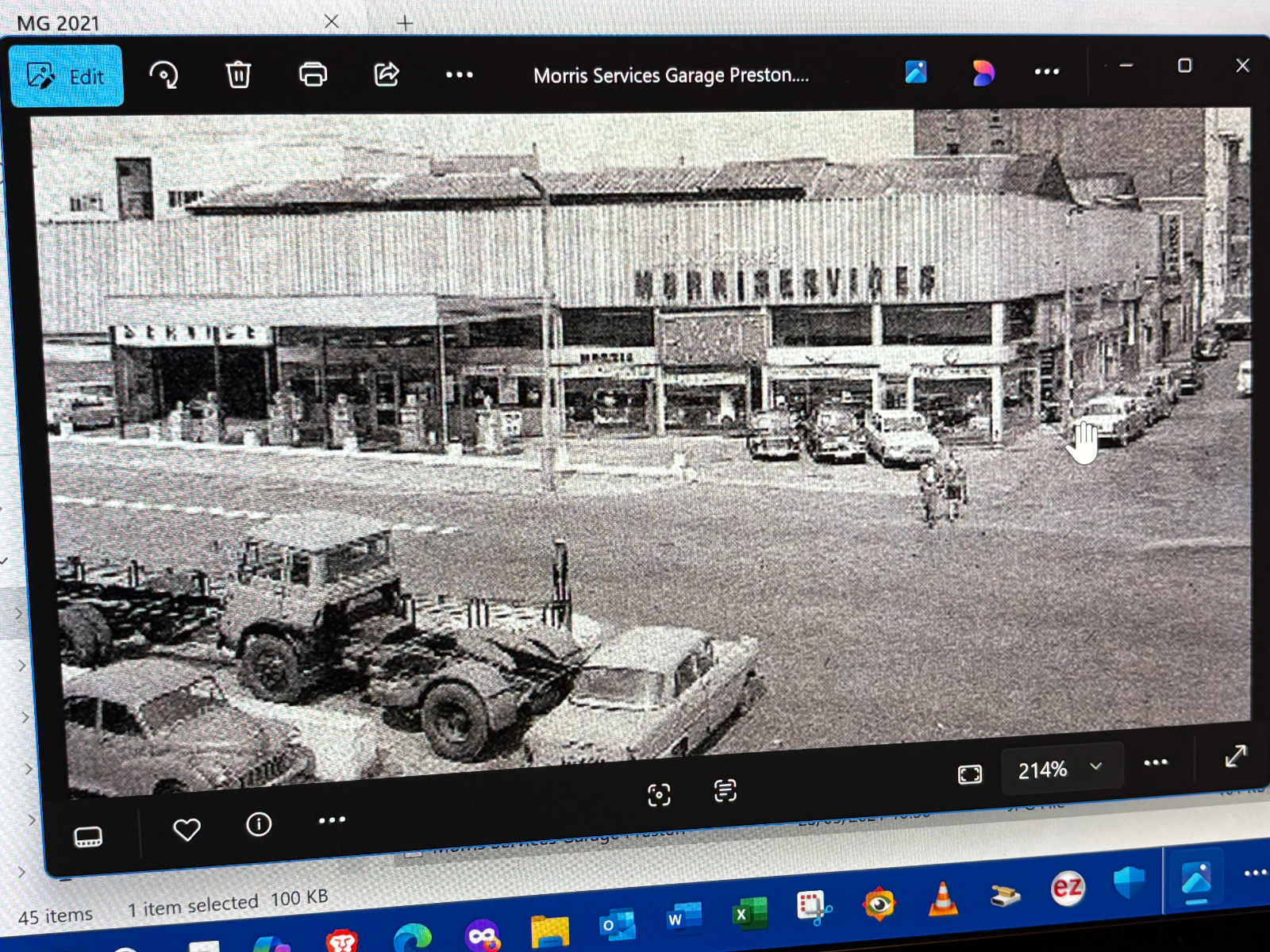Open the Share icon in Photos toolbar
Screen dimensions: 1270x952
pos(387,75)
